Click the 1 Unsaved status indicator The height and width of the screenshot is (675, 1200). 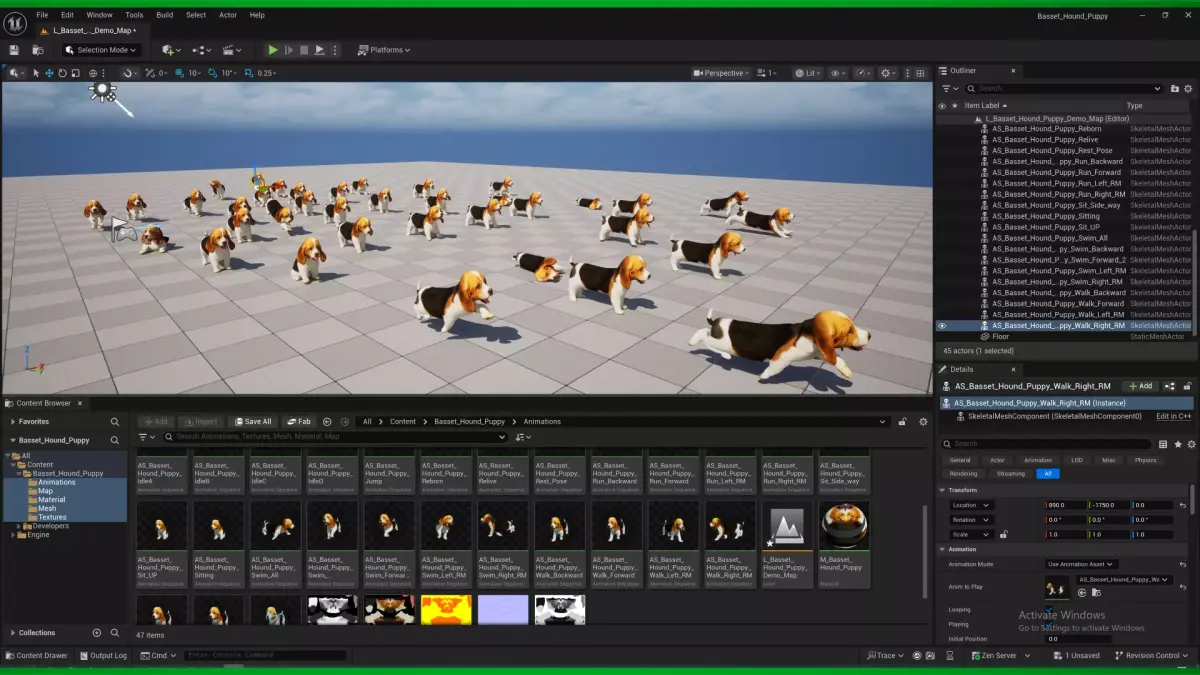pos(1077,656)
